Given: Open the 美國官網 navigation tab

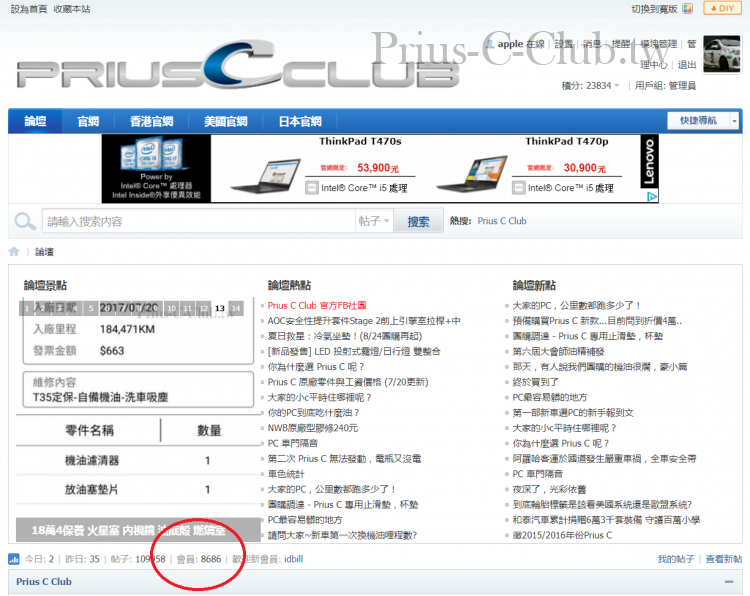Looking at the screenshot, I should (225, 121).
